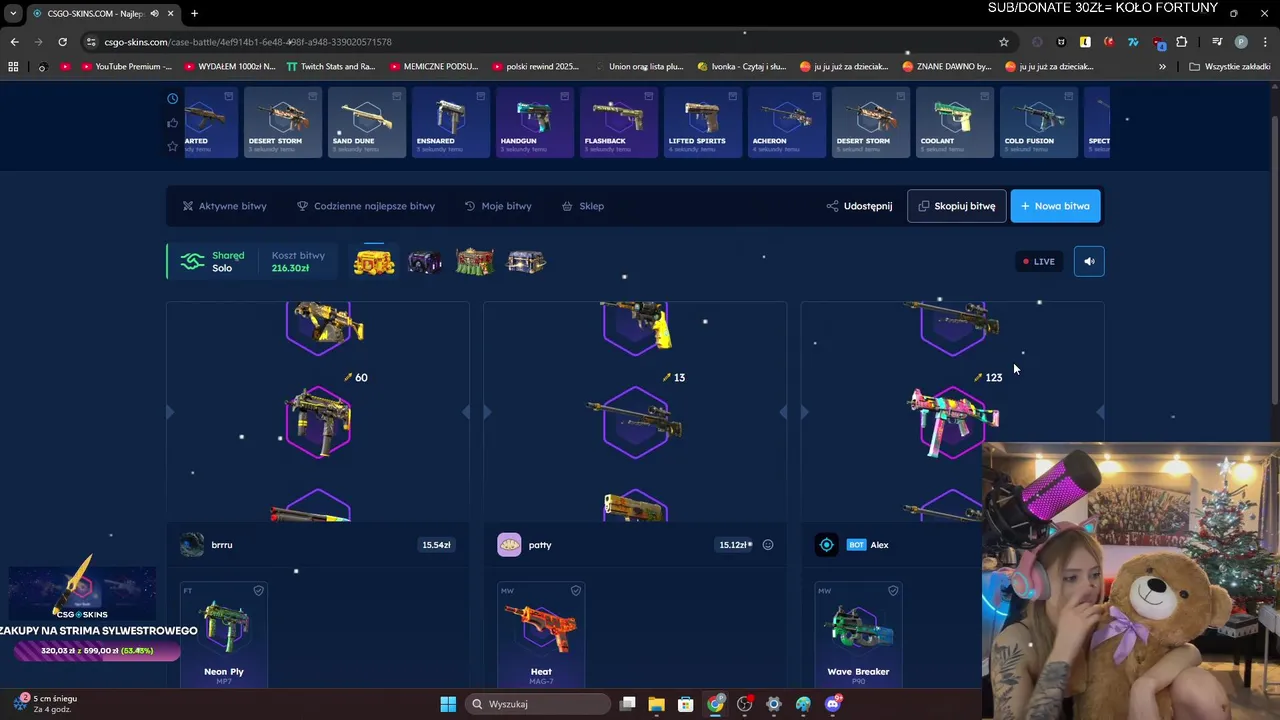The width and height of the screenshot is (1280, 720).
Task: Bookmark this page with the star
Action: tap(1004, 42)
